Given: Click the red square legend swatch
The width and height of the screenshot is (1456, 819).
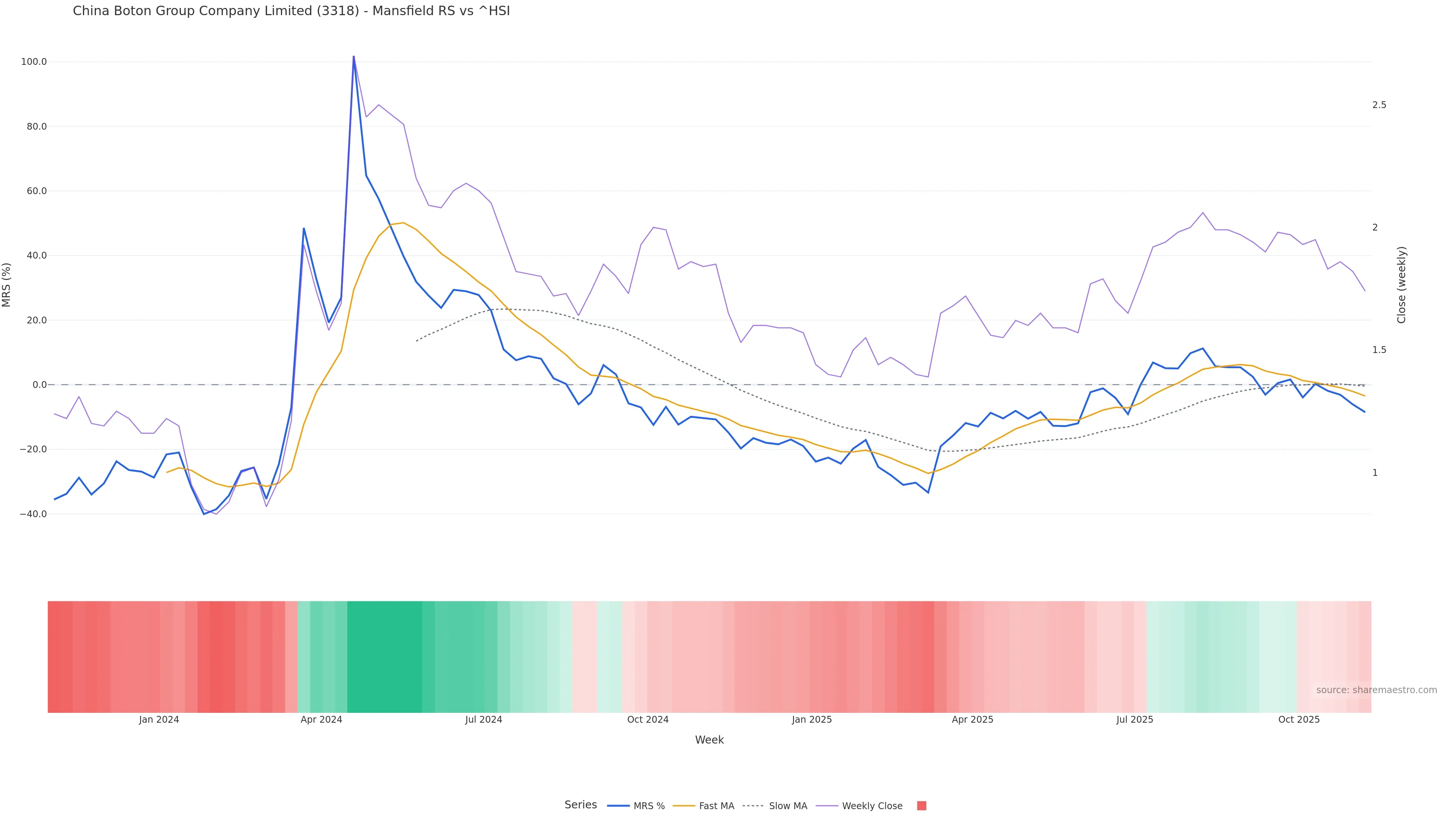Looking at the screenshot, I should (921, 806).
